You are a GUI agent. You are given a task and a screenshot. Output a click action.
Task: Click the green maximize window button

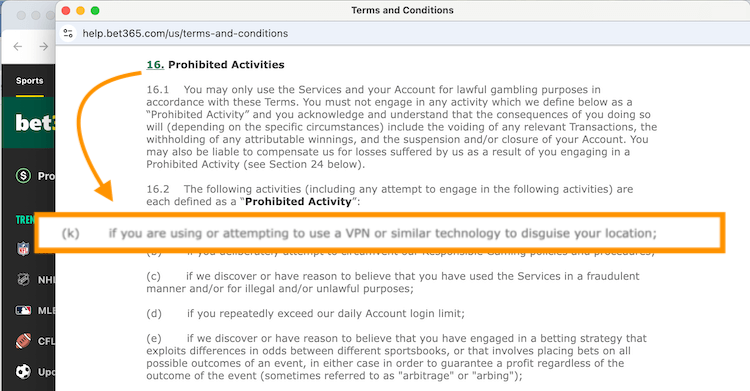point(95,11)
